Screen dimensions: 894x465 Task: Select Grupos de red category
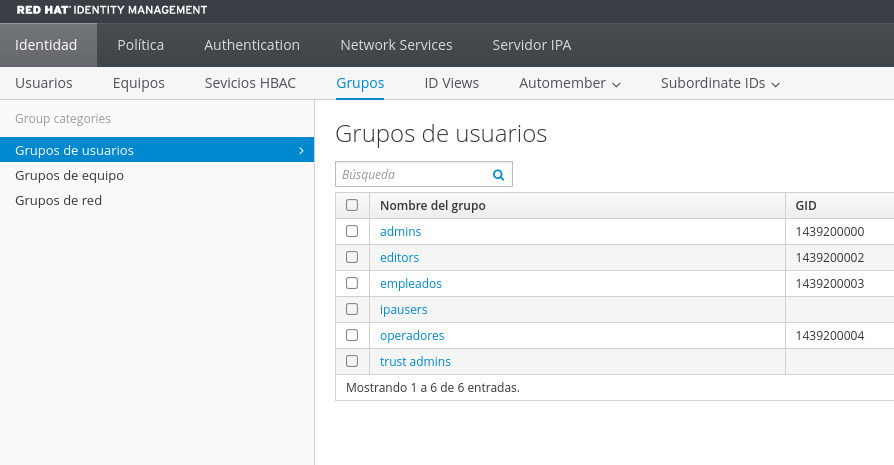click(x=58, y=201)
